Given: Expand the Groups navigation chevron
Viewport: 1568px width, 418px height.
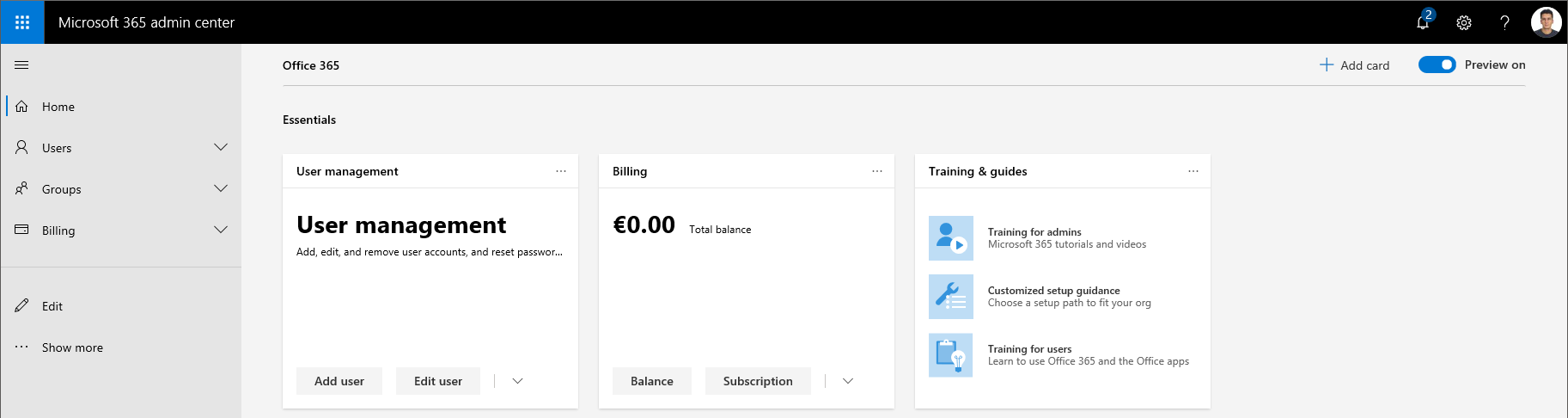Looking at the screenshot, I should [221, 188].
